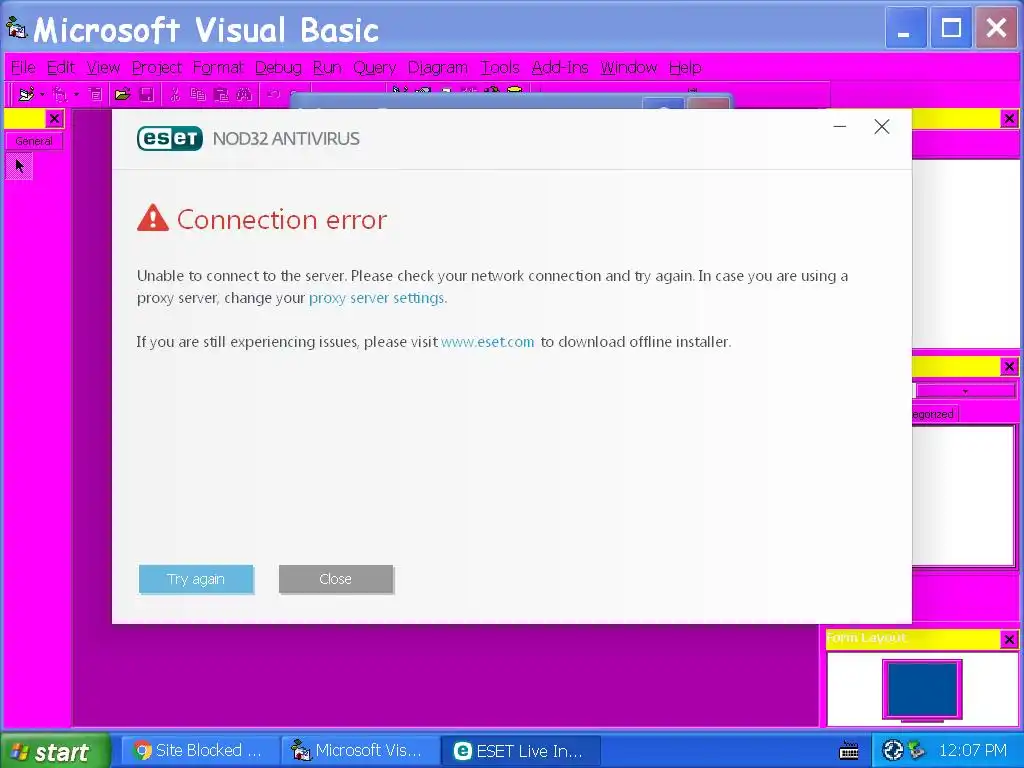Click the Add Form toolbar icon
Image resolution: width=1024 pixels, height=768 pixels.
[59, 95]
